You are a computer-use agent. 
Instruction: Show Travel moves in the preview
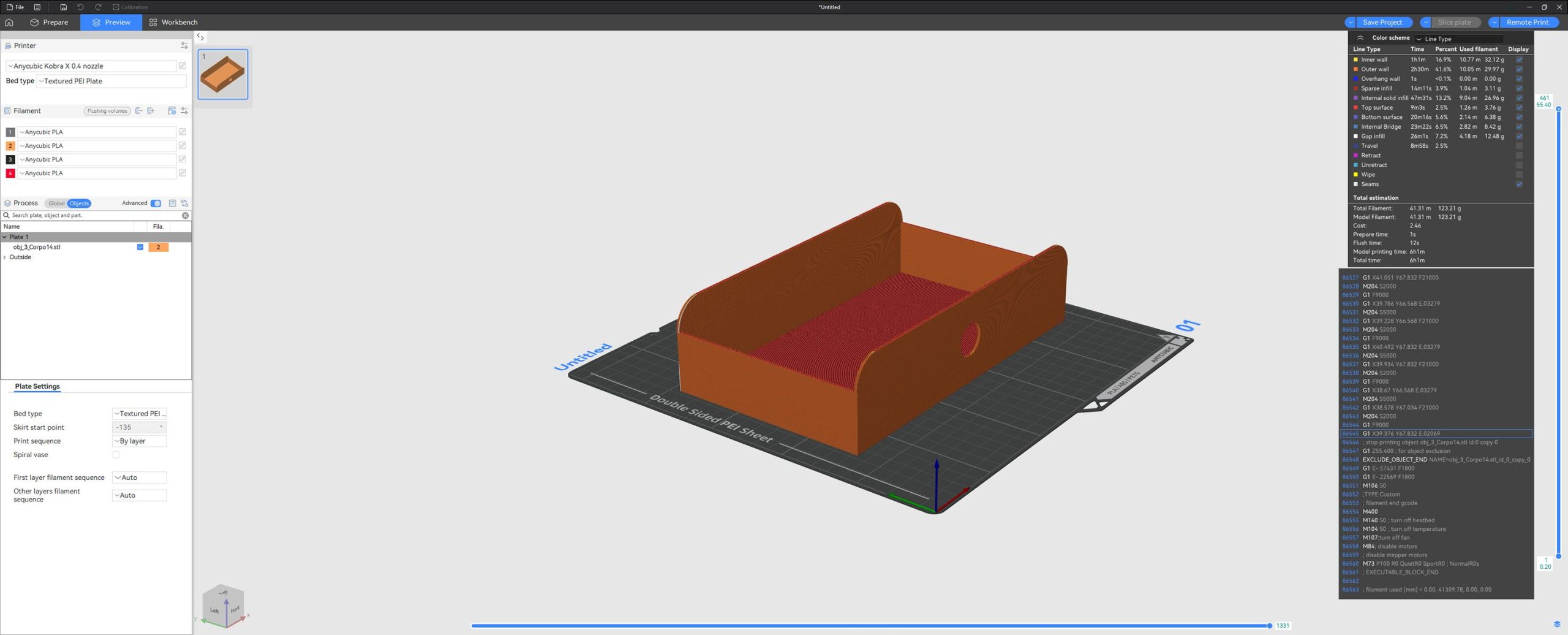click(1519, 146)
